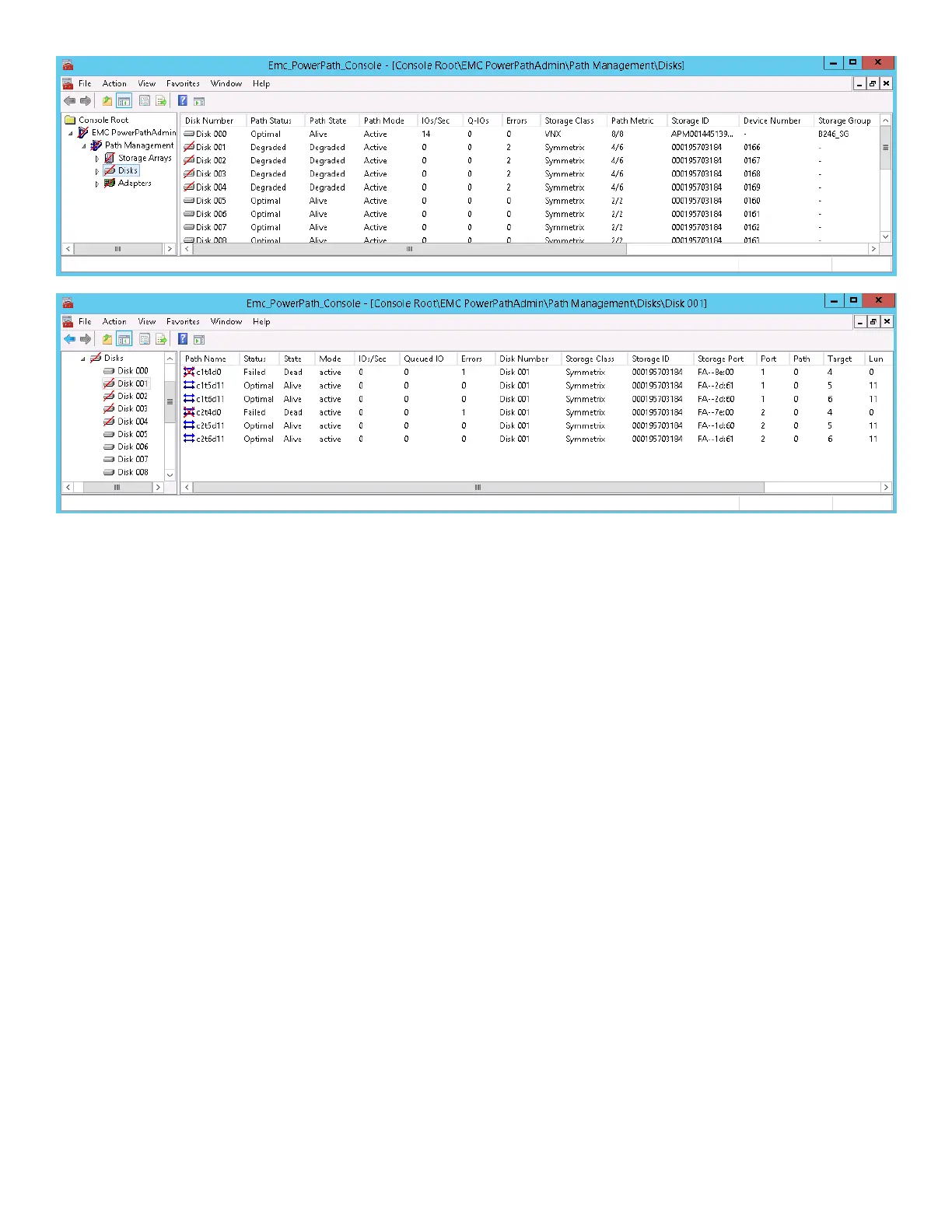Image resolution: width=952 pixels, height=1232 pixels.
Task: Click the EMC PowerPathAdmin icon in the tree
Action: (83, 132)
